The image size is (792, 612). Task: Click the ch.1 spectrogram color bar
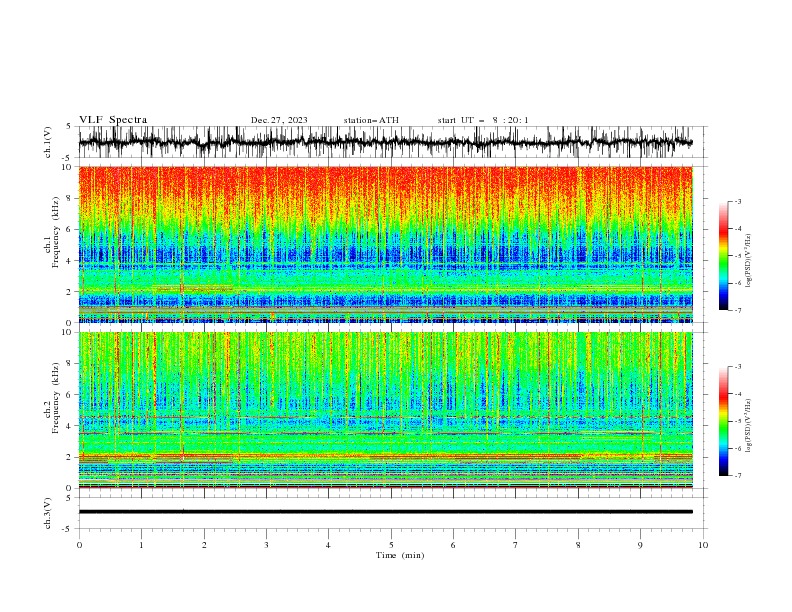coord(723,256)
